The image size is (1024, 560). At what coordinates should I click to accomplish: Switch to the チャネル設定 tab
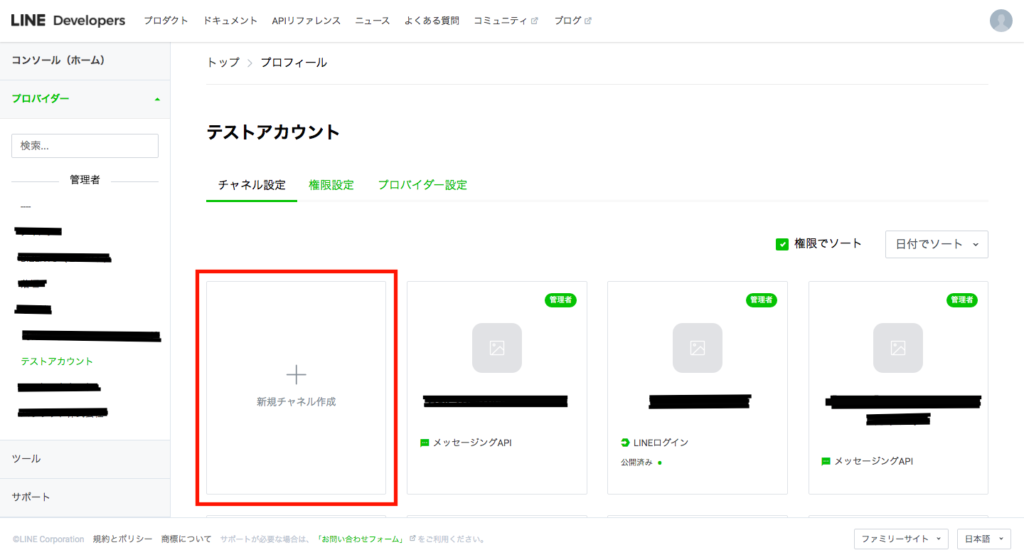pos(251,185)
